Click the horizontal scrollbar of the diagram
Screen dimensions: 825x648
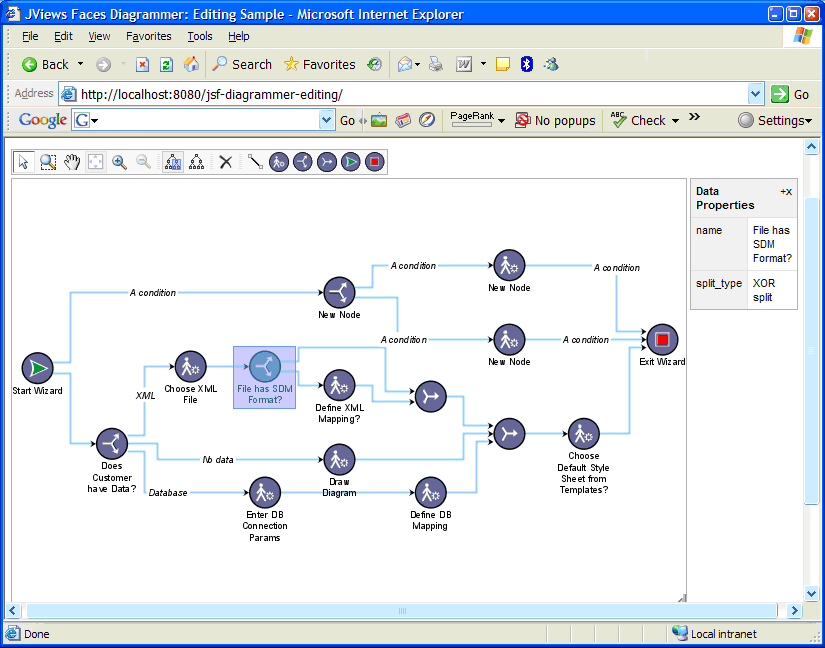(400, 610)
